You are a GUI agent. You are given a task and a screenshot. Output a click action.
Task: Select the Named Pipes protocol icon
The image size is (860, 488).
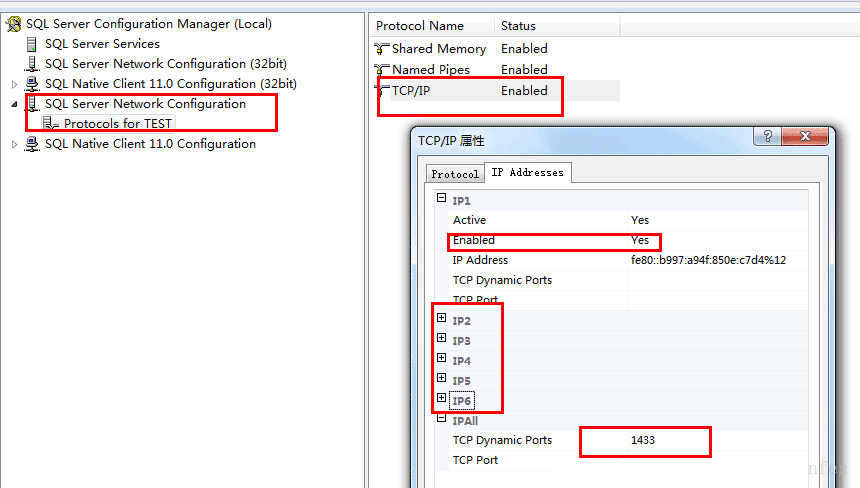(x=382, y=70)
